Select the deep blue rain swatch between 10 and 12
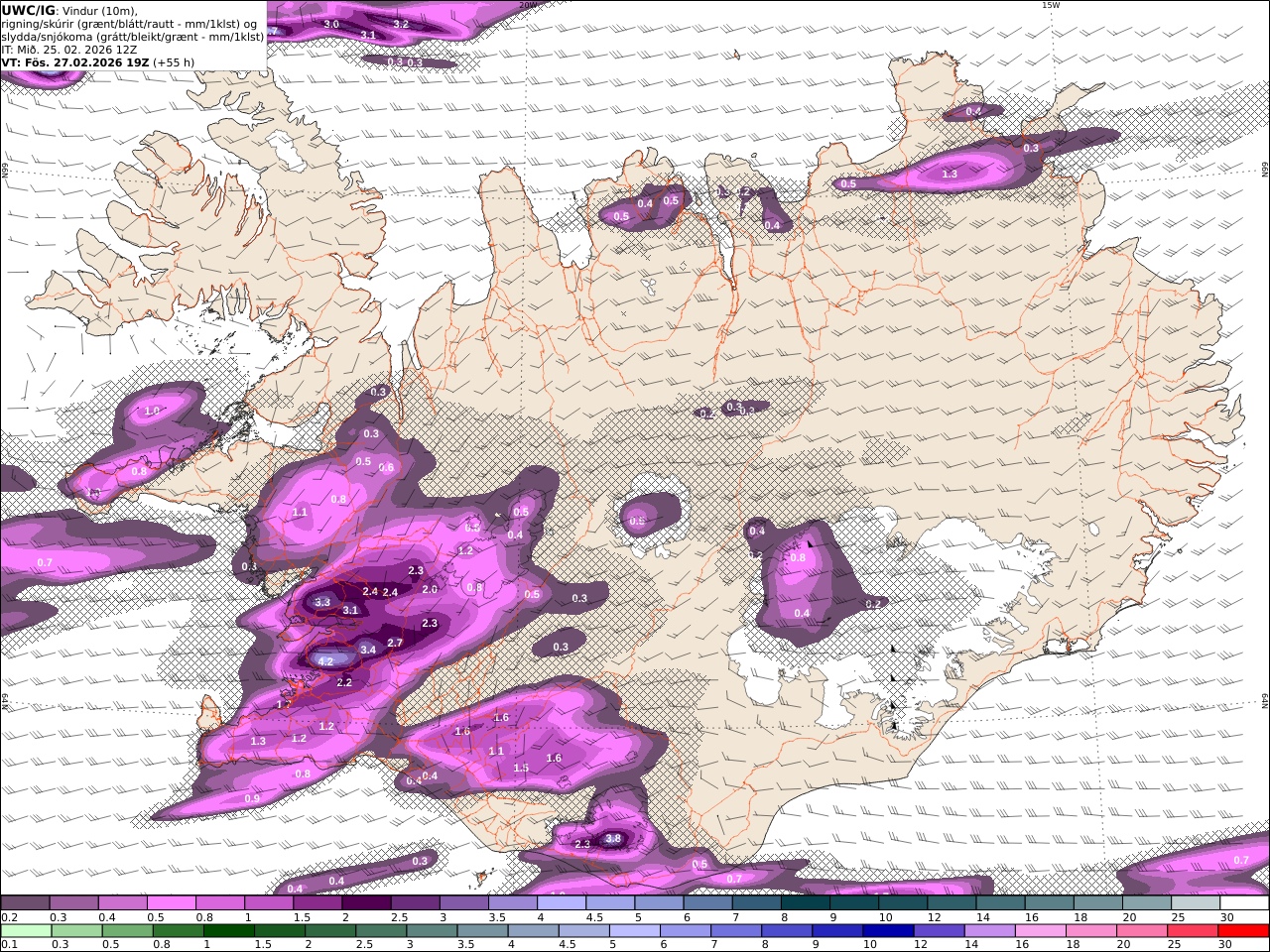 click(x=888, y=930)
